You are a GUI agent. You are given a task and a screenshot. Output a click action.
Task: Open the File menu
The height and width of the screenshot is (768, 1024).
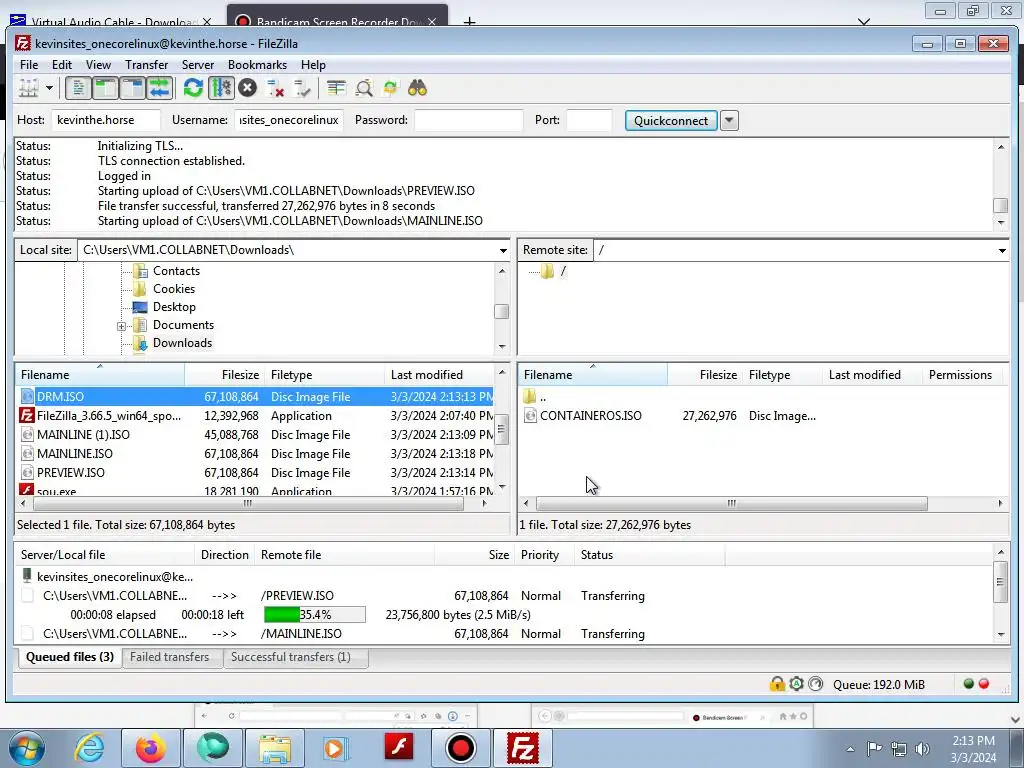29,65
